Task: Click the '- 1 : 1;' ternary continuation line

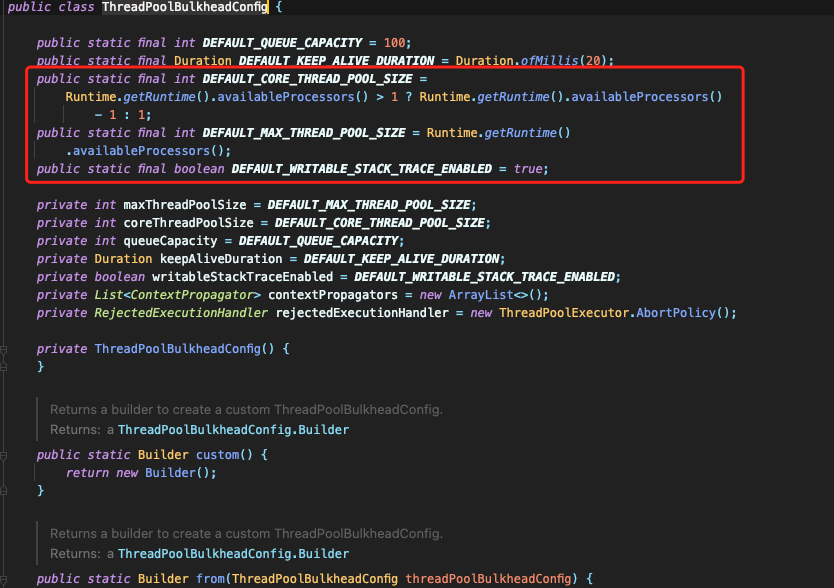Action: (123, 115)
